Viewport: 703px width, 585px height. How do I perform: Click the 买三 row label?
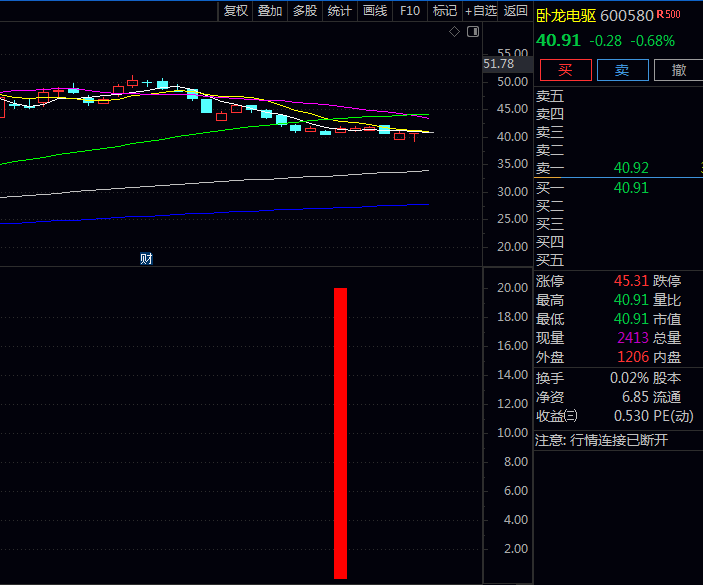tap(550, 224)
